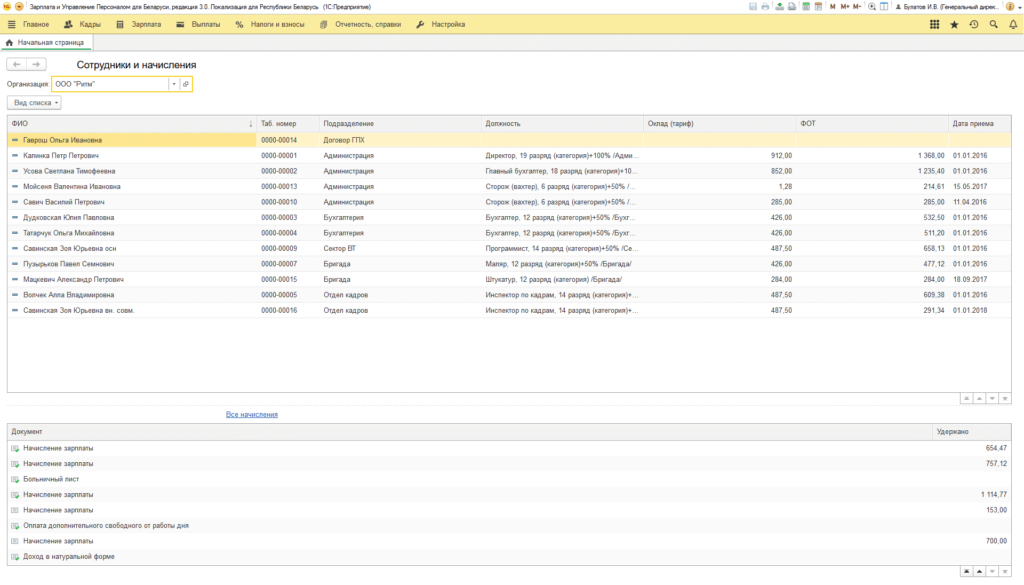Open search with the magnifier icon
The height and width of the screenshot is (585, 1024).
click(x=993, y=24)
